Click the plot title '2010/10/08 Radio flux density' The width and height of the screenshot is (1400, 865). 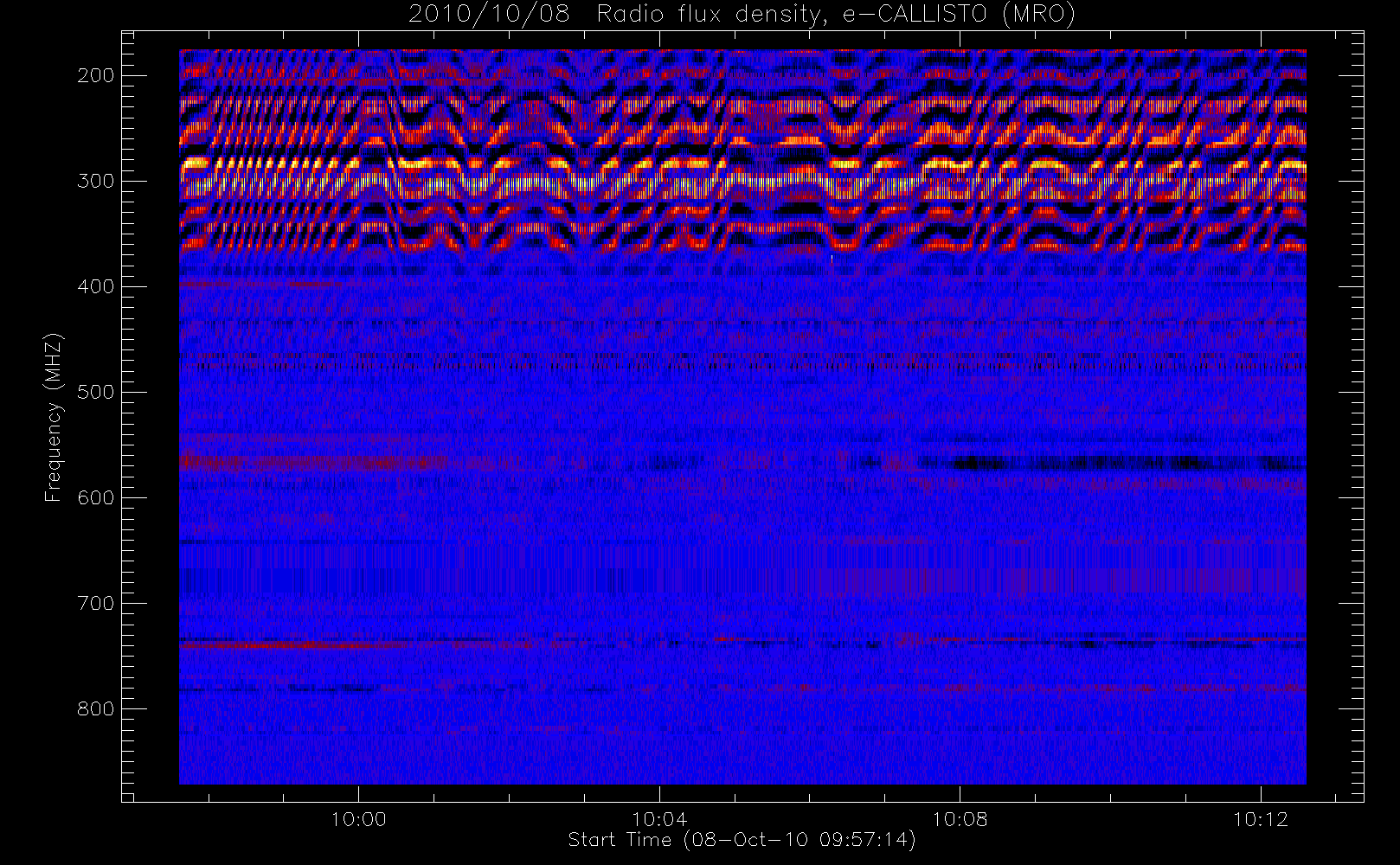(742, 15)
